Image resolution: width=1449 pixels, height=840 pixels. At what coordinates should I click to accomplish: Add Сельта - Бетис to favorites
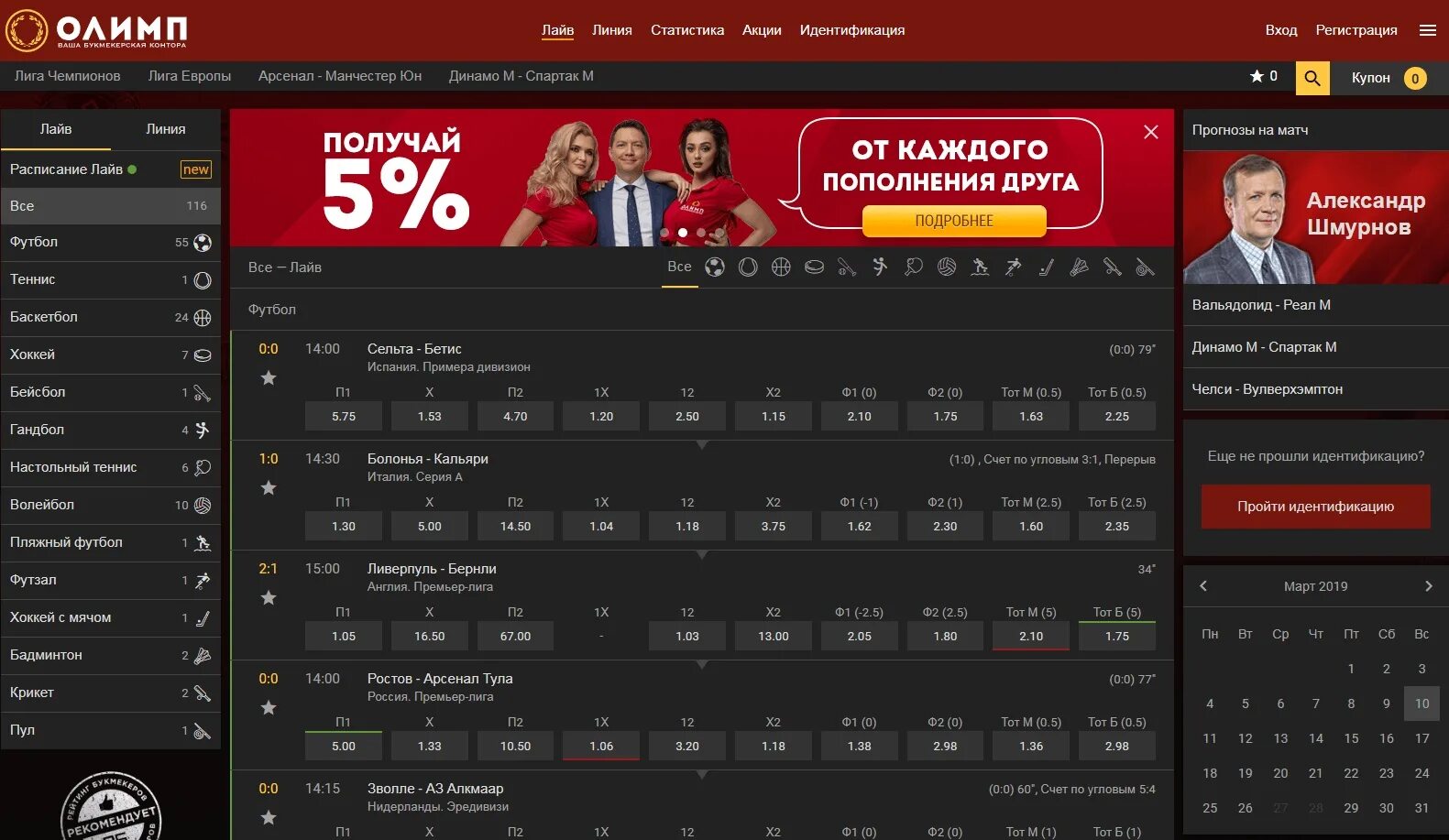(269, 377)
